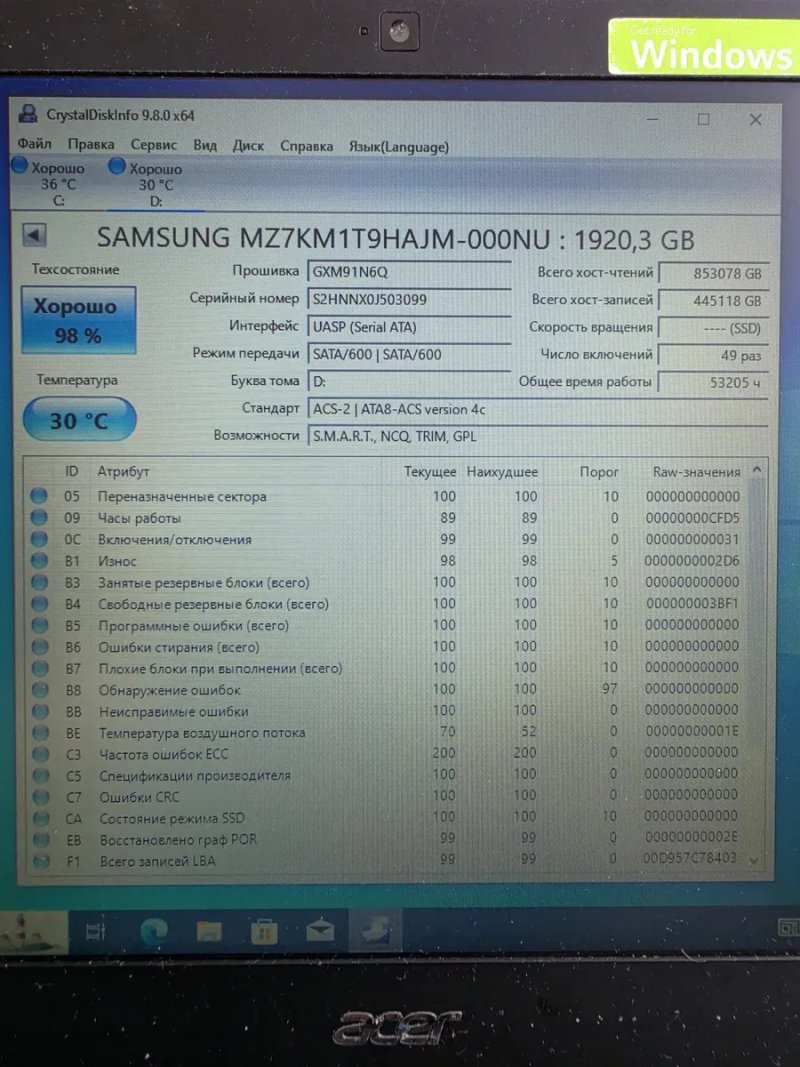This screenshot has height=1067, width=800.
Task: Open the Правка menu
Action: [90, 144]
